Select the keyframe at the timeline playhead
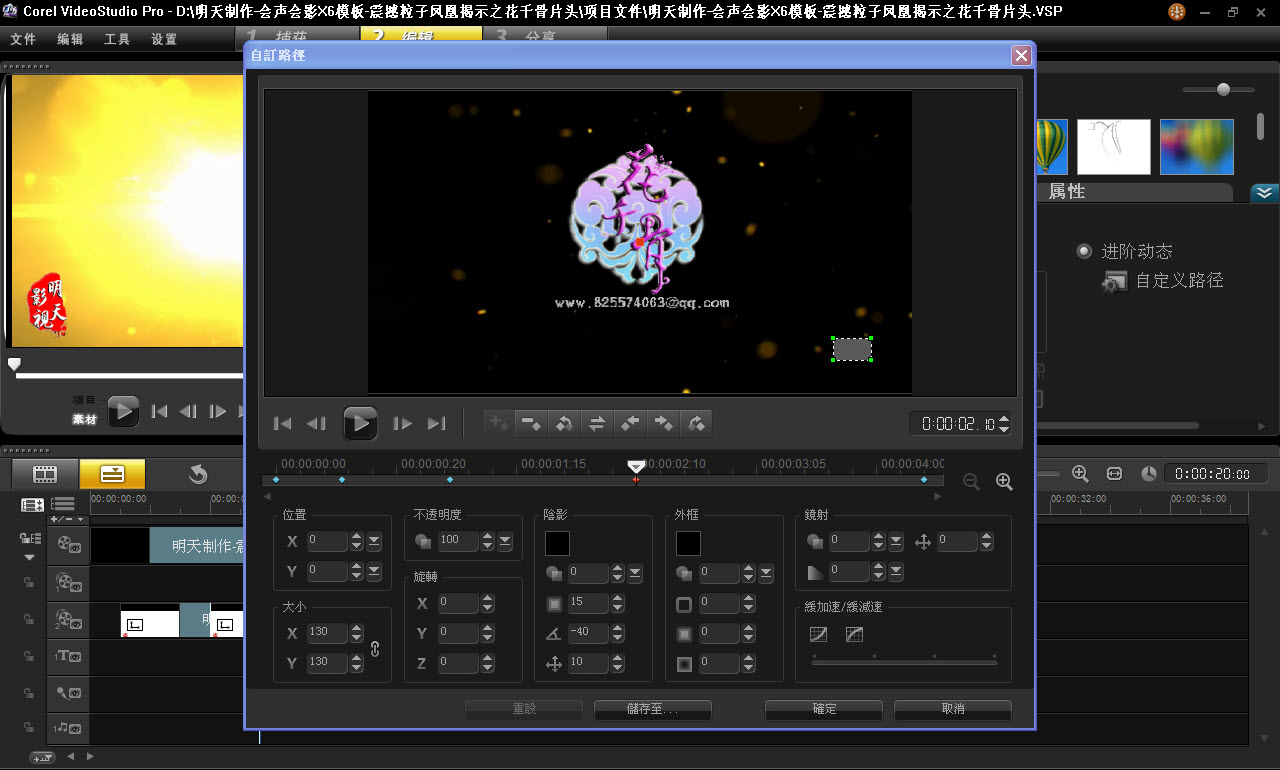The height and width of the screenshot is (770, 1280). 636,480
